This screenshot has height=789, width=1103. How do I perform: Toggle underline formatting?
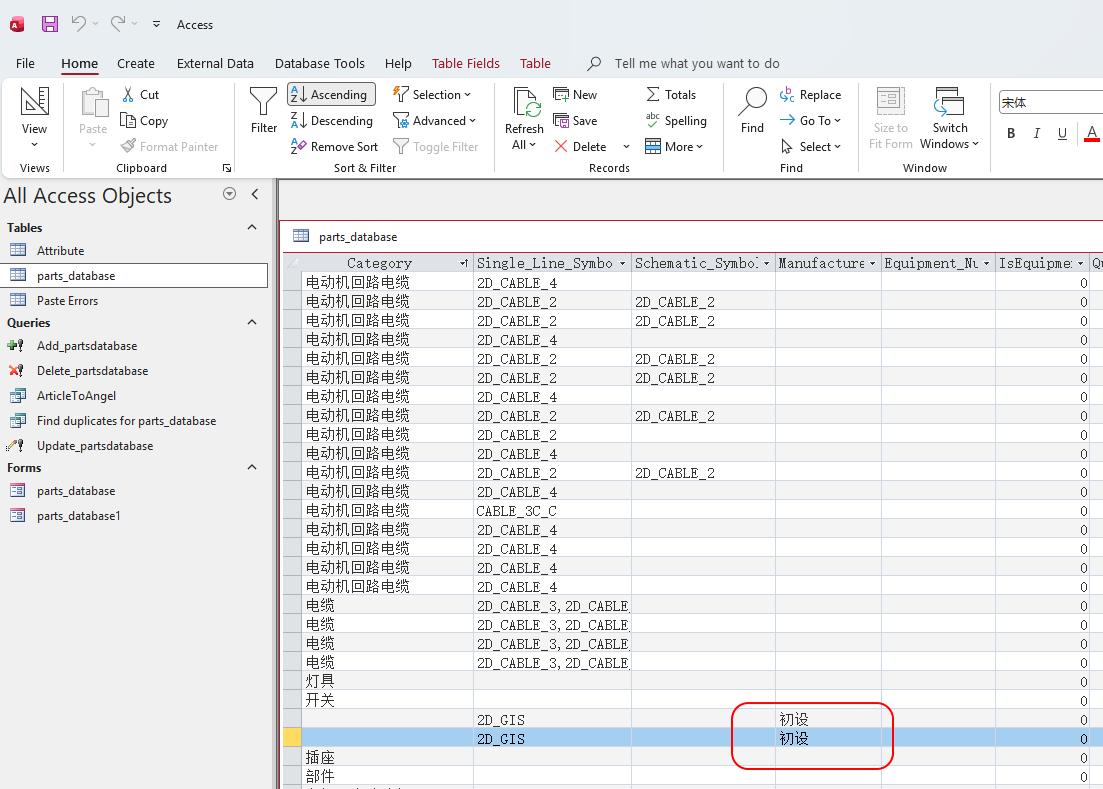coord(1062,134)
